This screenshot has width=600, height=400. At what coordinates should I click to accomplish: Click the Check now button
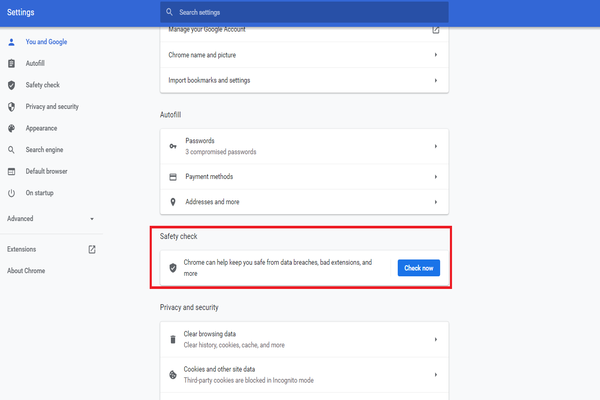point(419,268)
